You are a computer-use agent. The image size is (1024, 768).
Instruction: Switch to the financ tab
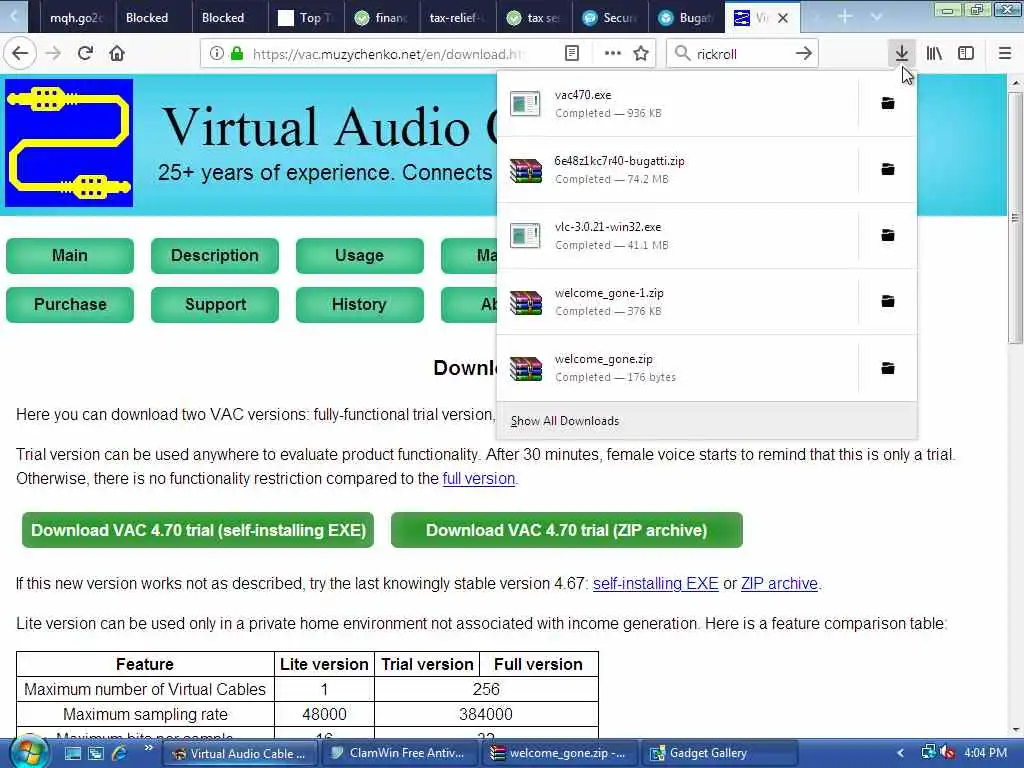click(x=382, y=18)
